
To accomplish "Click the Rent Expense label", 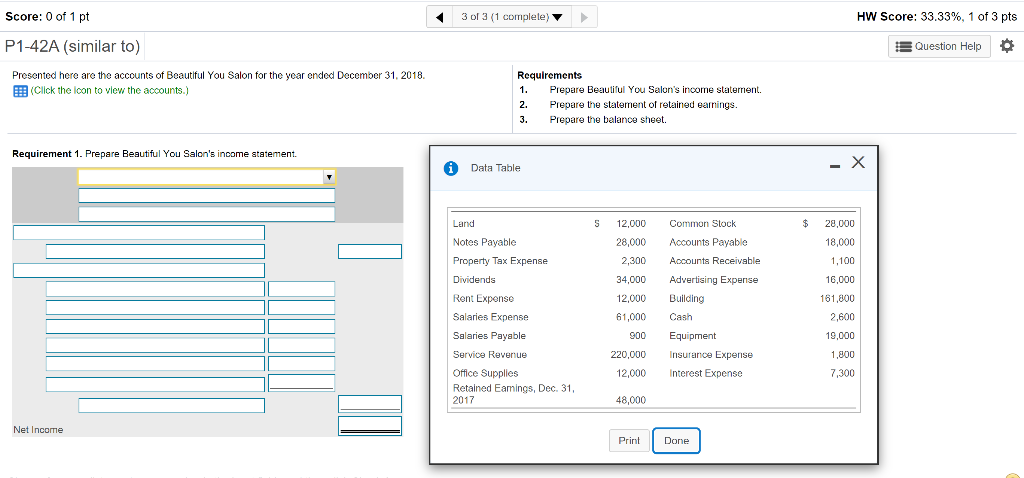I will coord(483,298).
